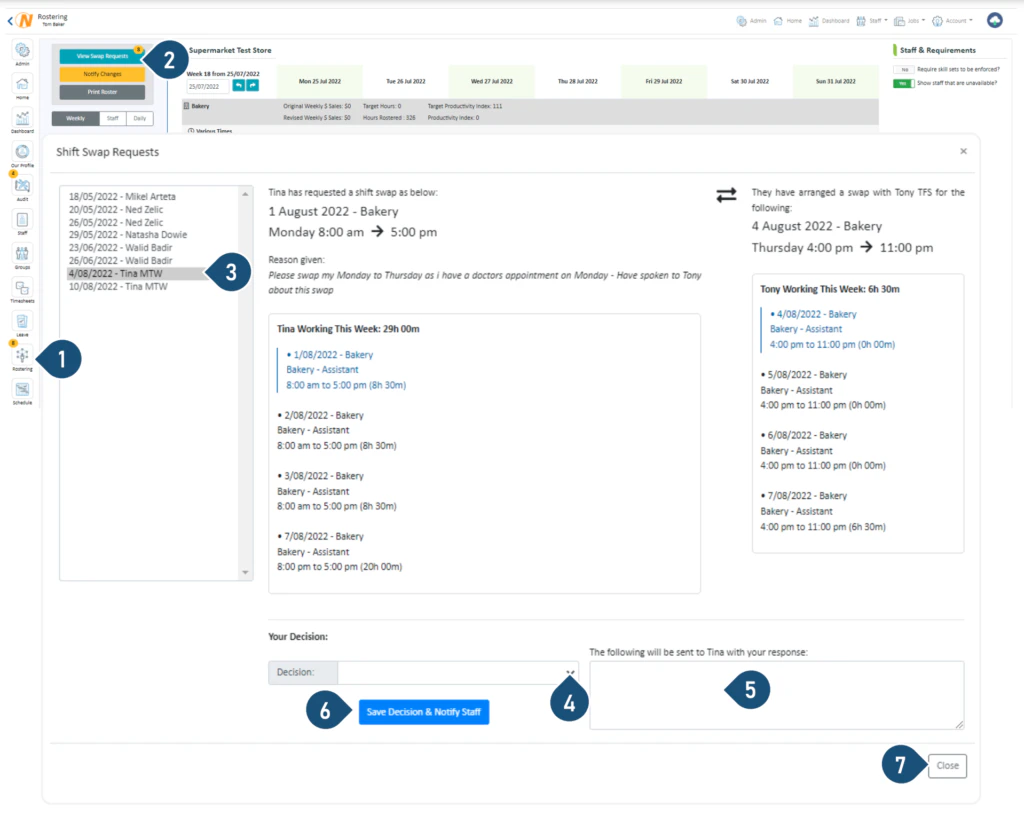
Task: Expand the Jobs menu in top navigation
Action: pyautogui.click(x=909, y=21)
